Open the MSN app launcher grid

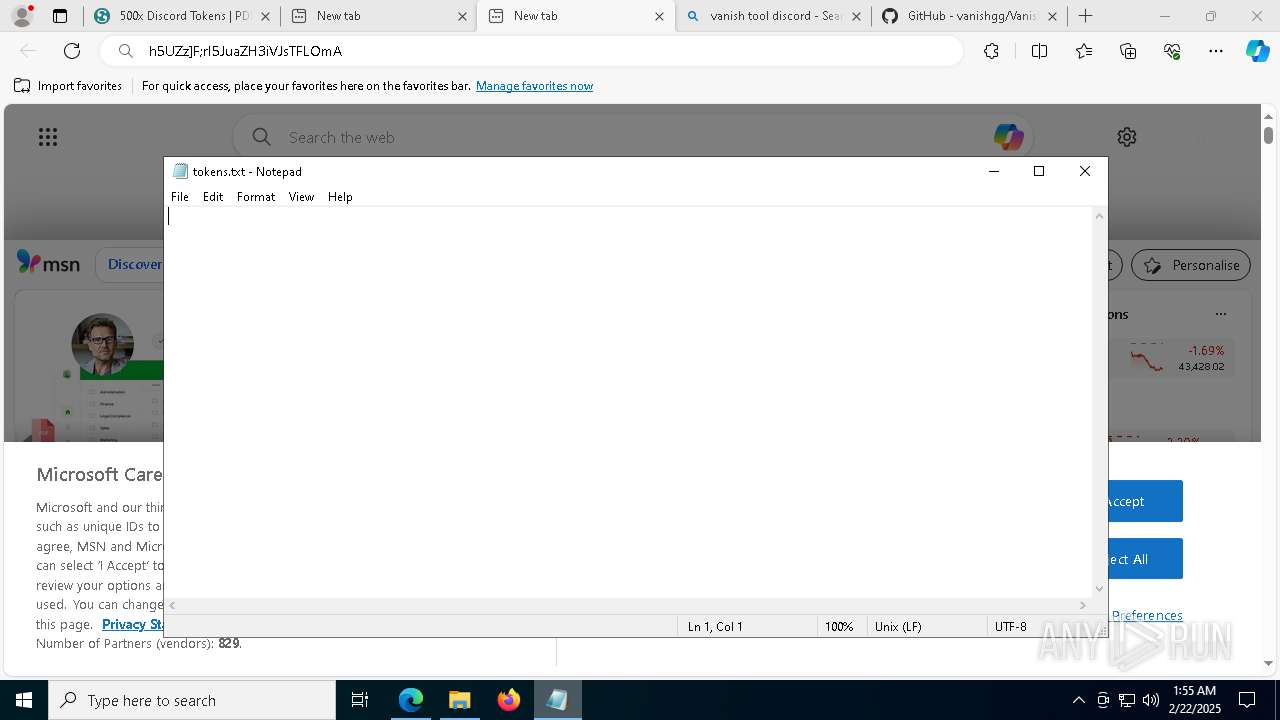tap(48, 137)
